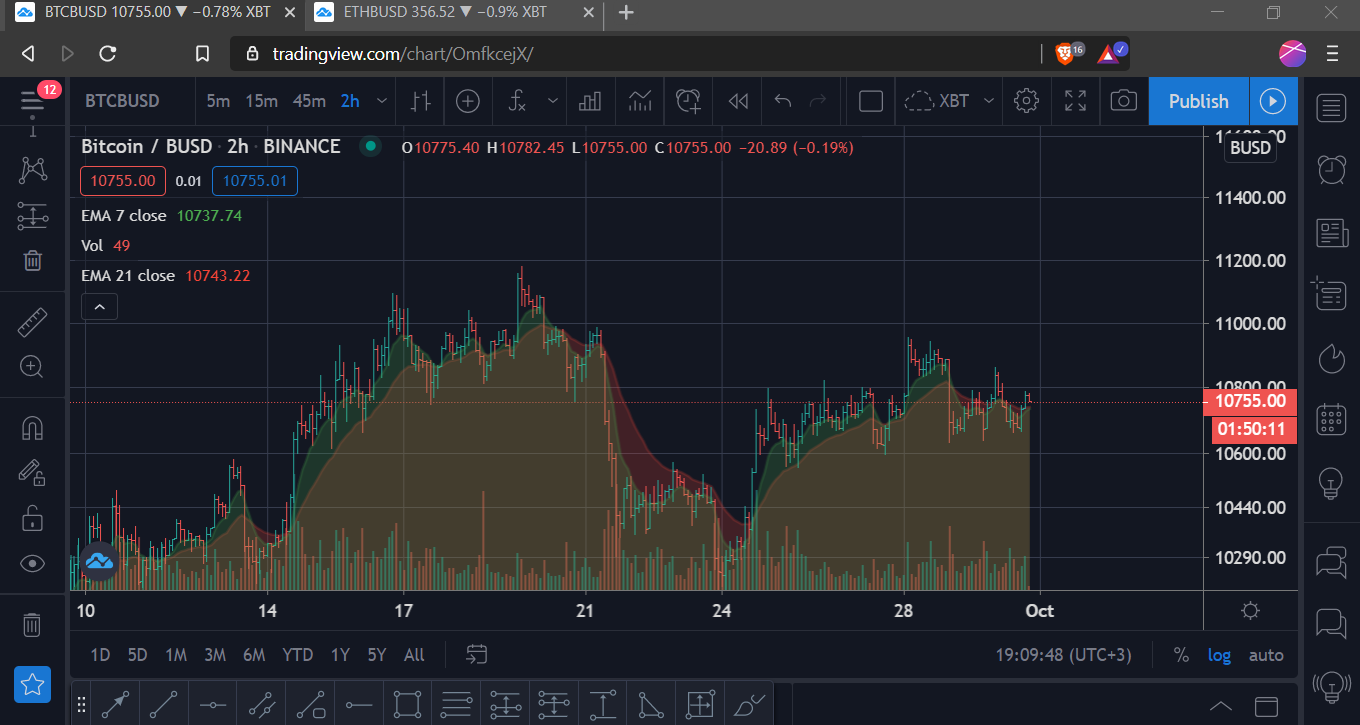Toggle fullscreen mode
Viewport: 1360px width, 725px height.
click(1075, 101)
